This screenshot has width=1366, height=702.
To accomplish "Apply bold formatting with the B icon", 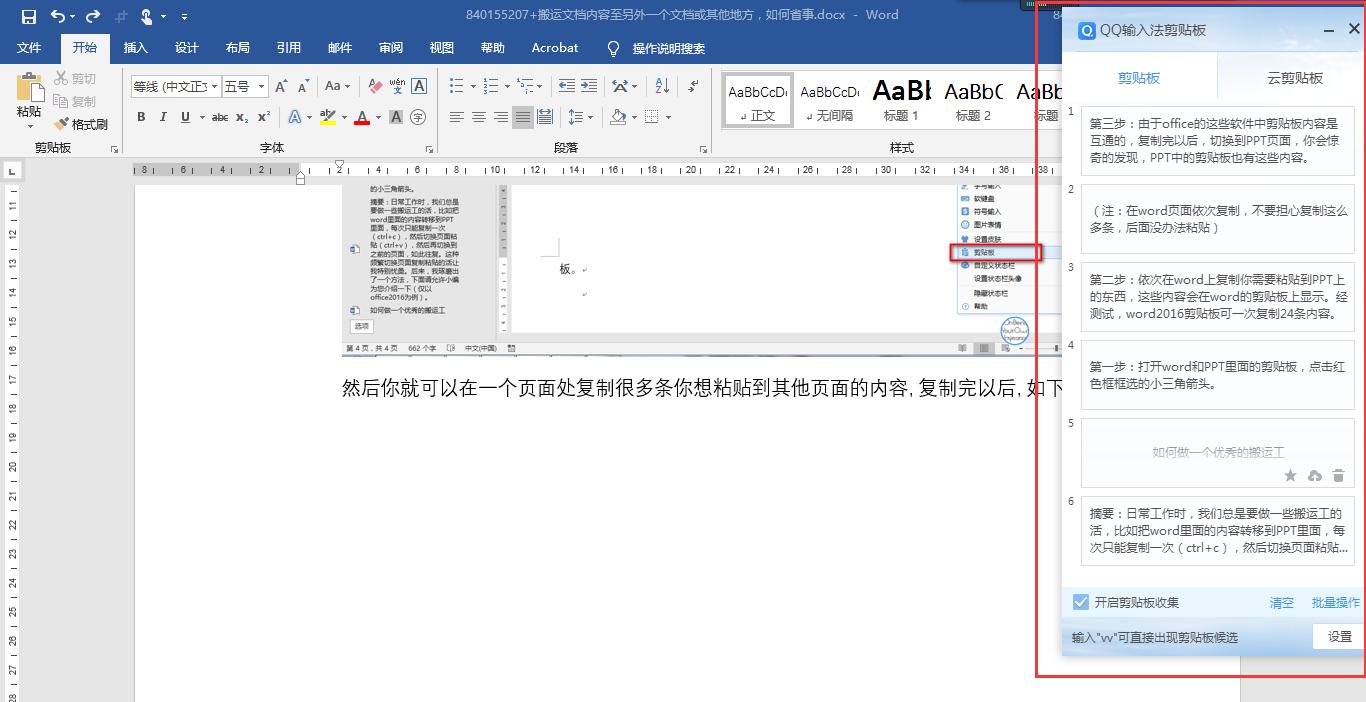I will click(141, 117).
